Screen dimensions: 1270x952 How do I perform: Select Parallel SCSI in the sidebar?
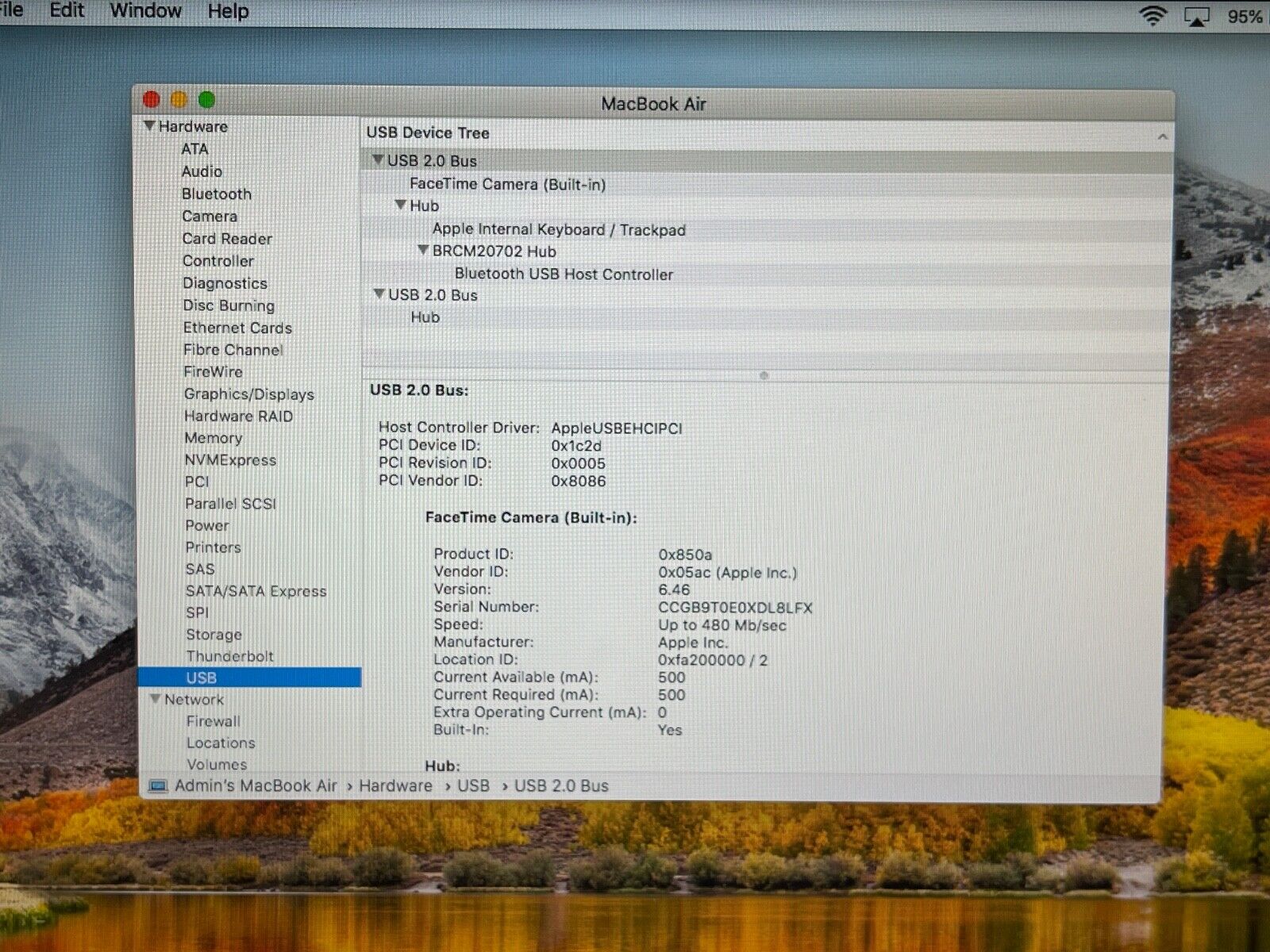point(230,504)
